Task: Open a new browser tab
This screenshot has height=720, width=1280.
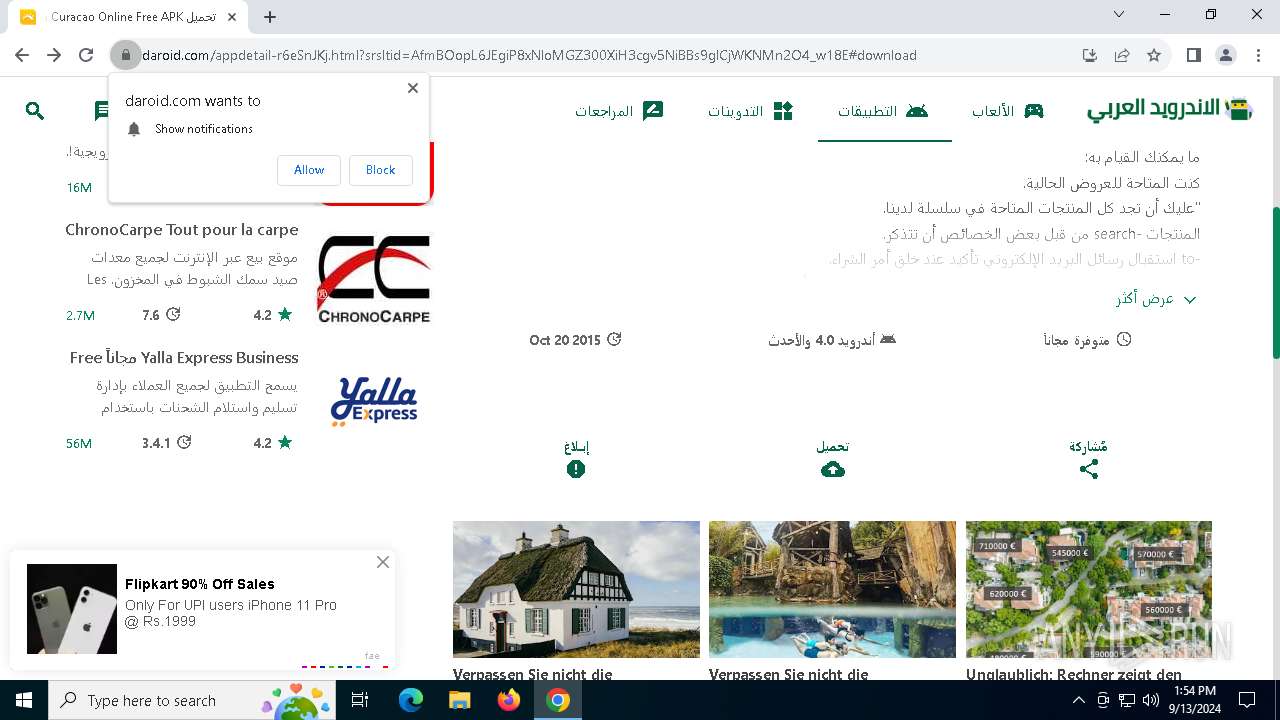Action: point(270,17)
